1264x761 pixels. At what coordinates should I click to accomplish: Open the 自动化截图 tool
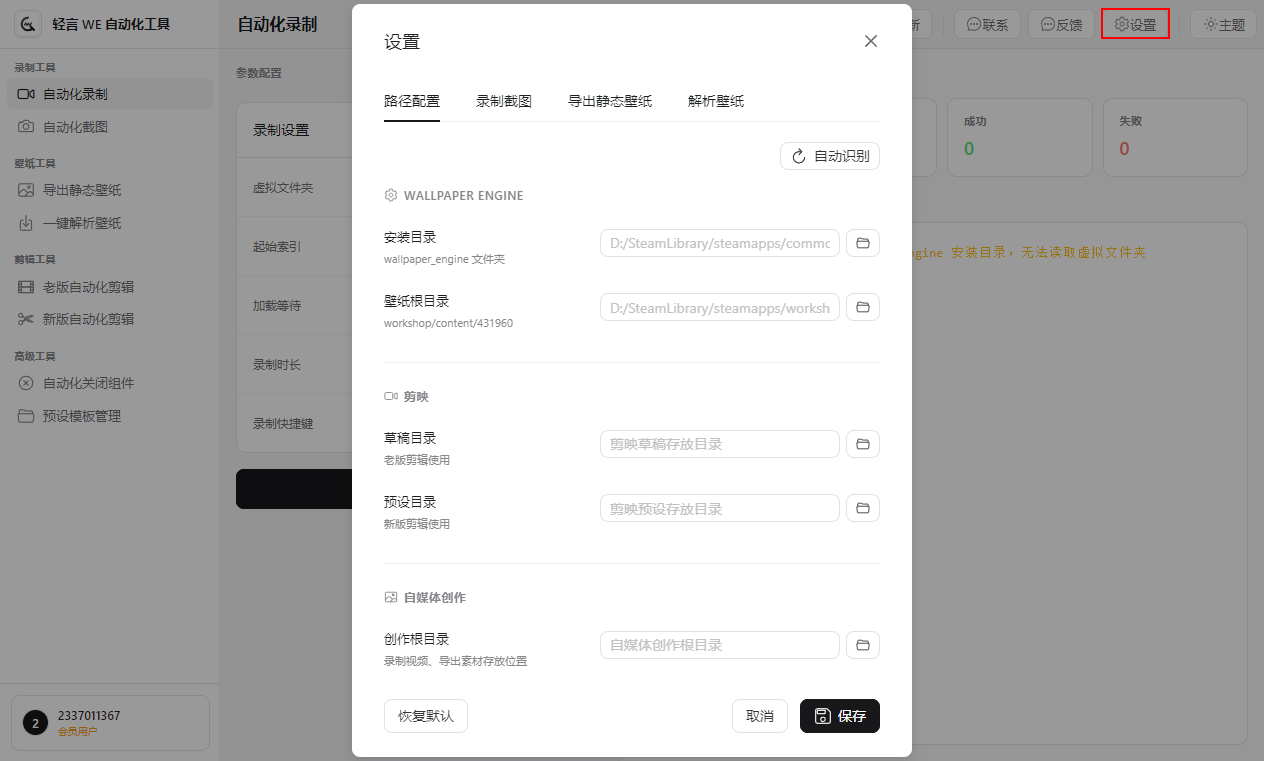pyautogui.click(x=75, y=127)
